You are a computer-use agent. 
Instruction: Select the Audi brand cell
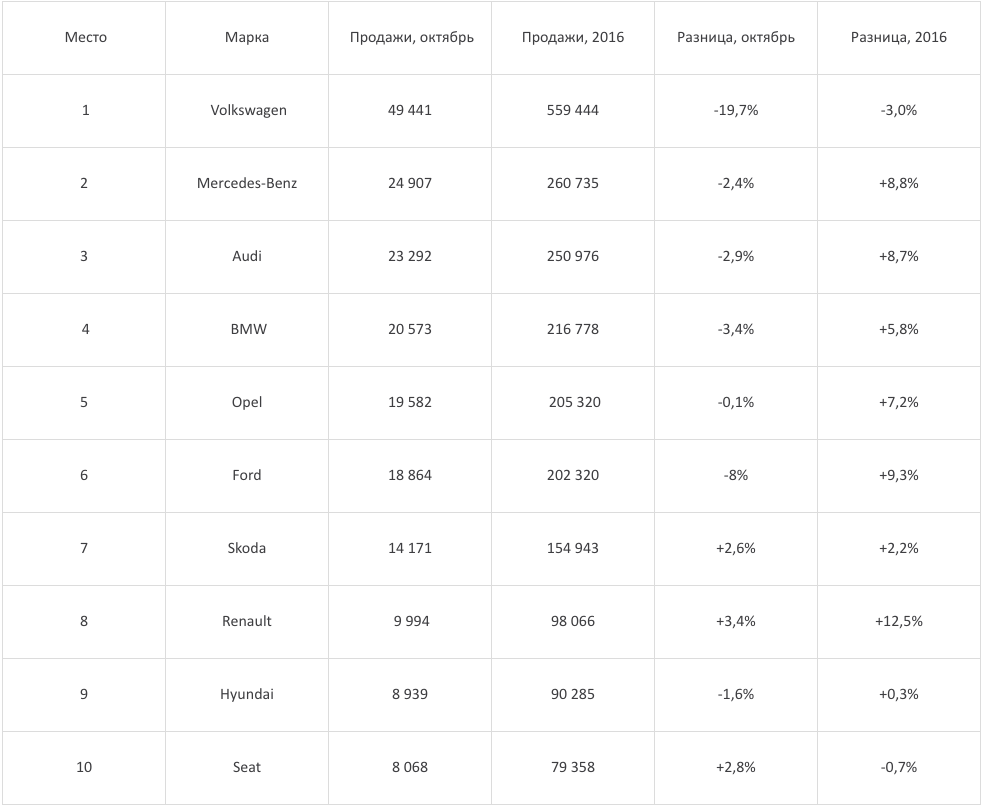247,256
